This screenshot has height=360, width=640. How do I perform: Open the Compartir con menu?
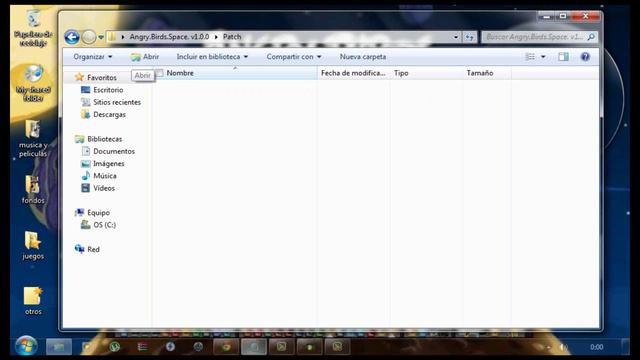click(x=294, y=57)
